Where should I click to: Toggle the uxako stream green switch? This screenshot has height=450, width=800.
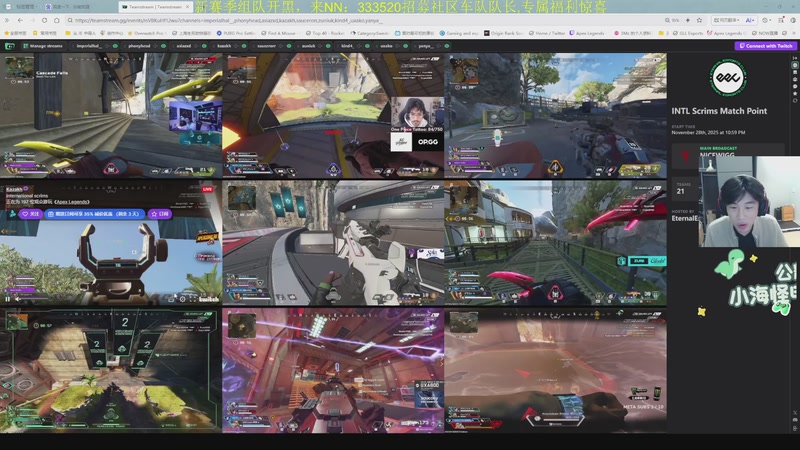tap(406, 46)
